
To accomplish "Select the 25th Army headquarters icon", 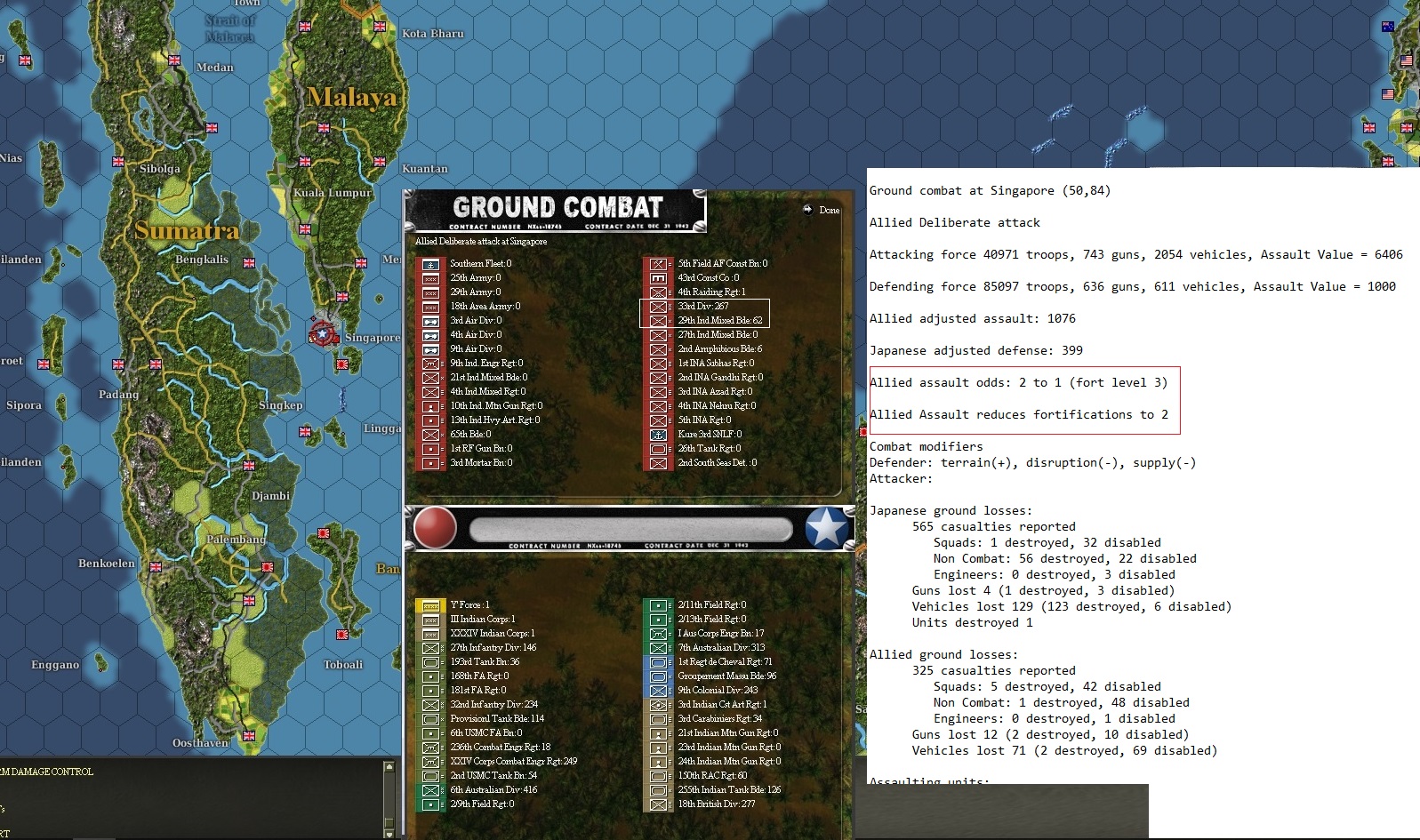I will pos(431,278).
